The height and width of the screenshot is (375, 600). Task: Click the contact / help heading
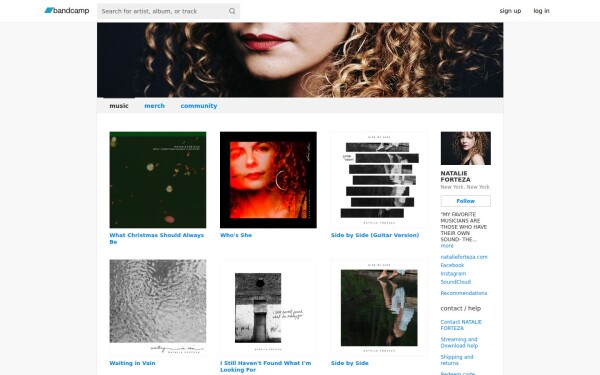(x=460, y=308)
